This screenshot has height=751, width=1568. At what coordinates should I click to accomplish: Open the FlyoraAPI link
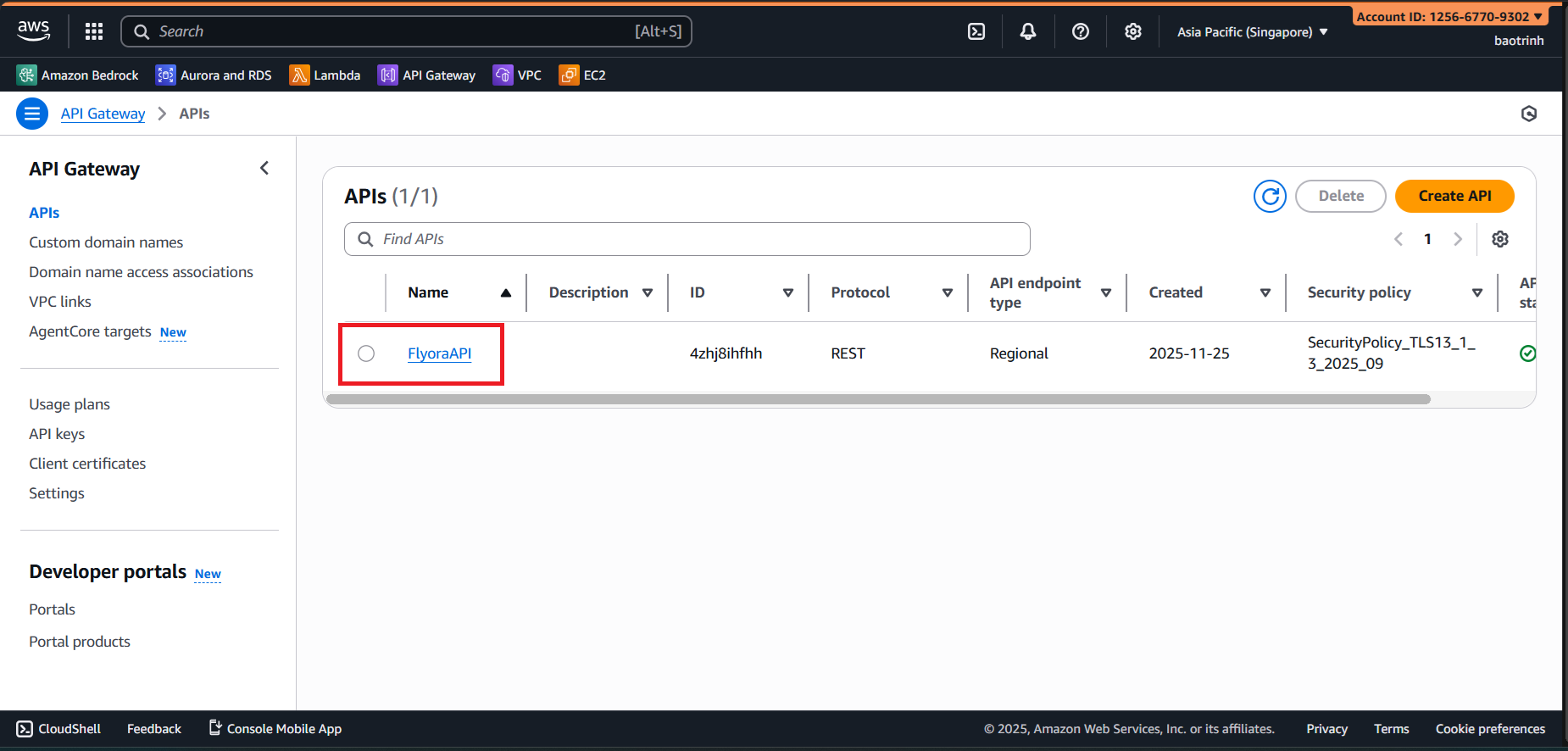439,353
